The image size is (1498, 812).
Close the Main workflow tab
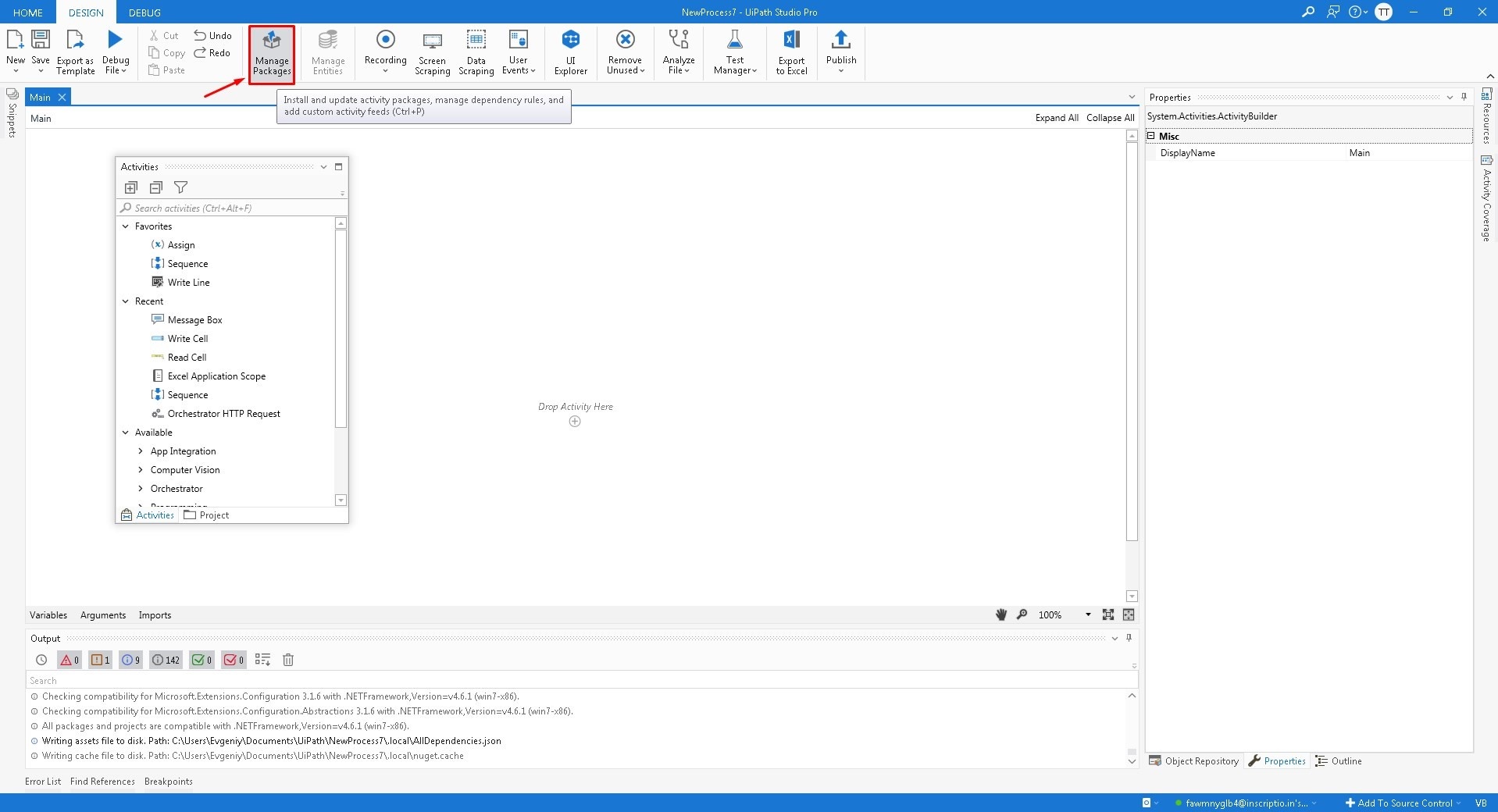pos(62,98)
